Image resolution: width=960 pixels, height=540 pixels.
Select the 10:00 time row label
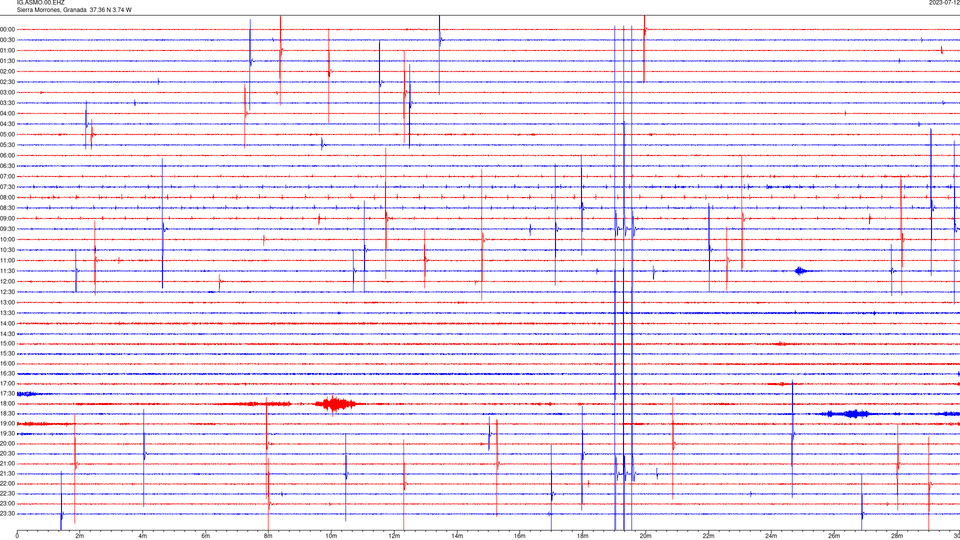click(x=7, y=239)
